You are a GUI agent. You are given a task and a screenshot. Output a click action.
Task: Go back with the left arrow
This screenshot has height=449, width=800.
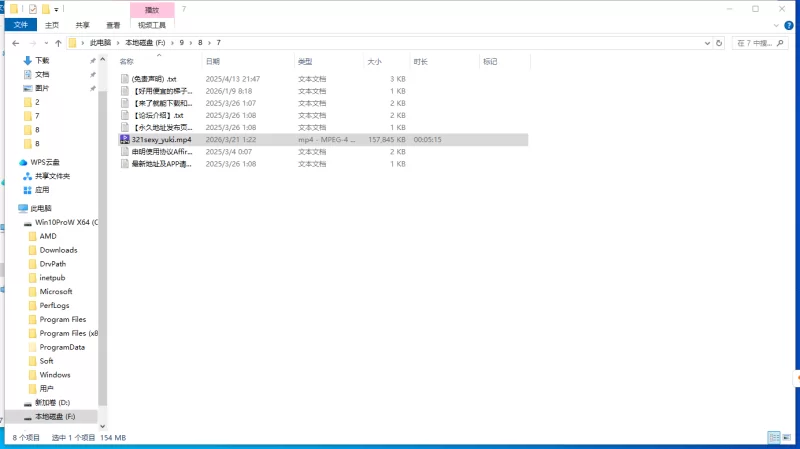16,43
